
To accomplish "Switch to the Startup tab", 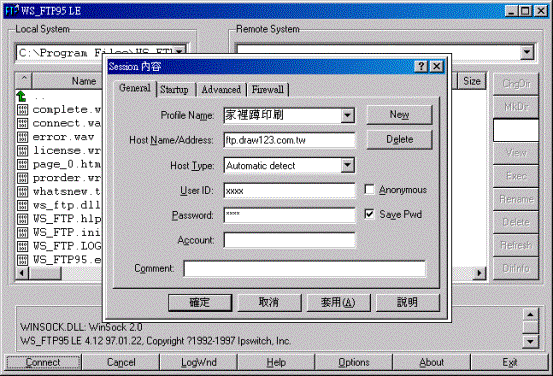I will 174,90.
